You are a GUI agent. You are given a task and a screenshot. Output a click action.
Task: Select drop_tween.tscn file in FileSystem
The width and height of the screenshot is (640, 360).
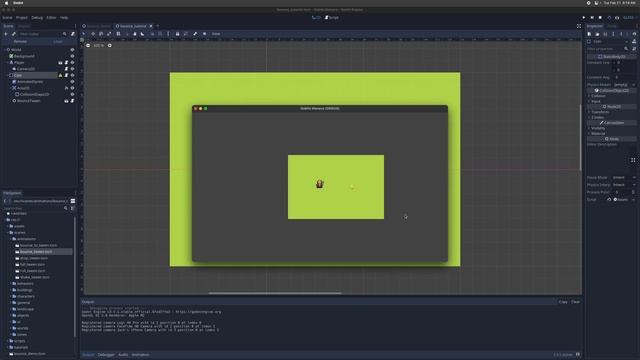point(33,258)
